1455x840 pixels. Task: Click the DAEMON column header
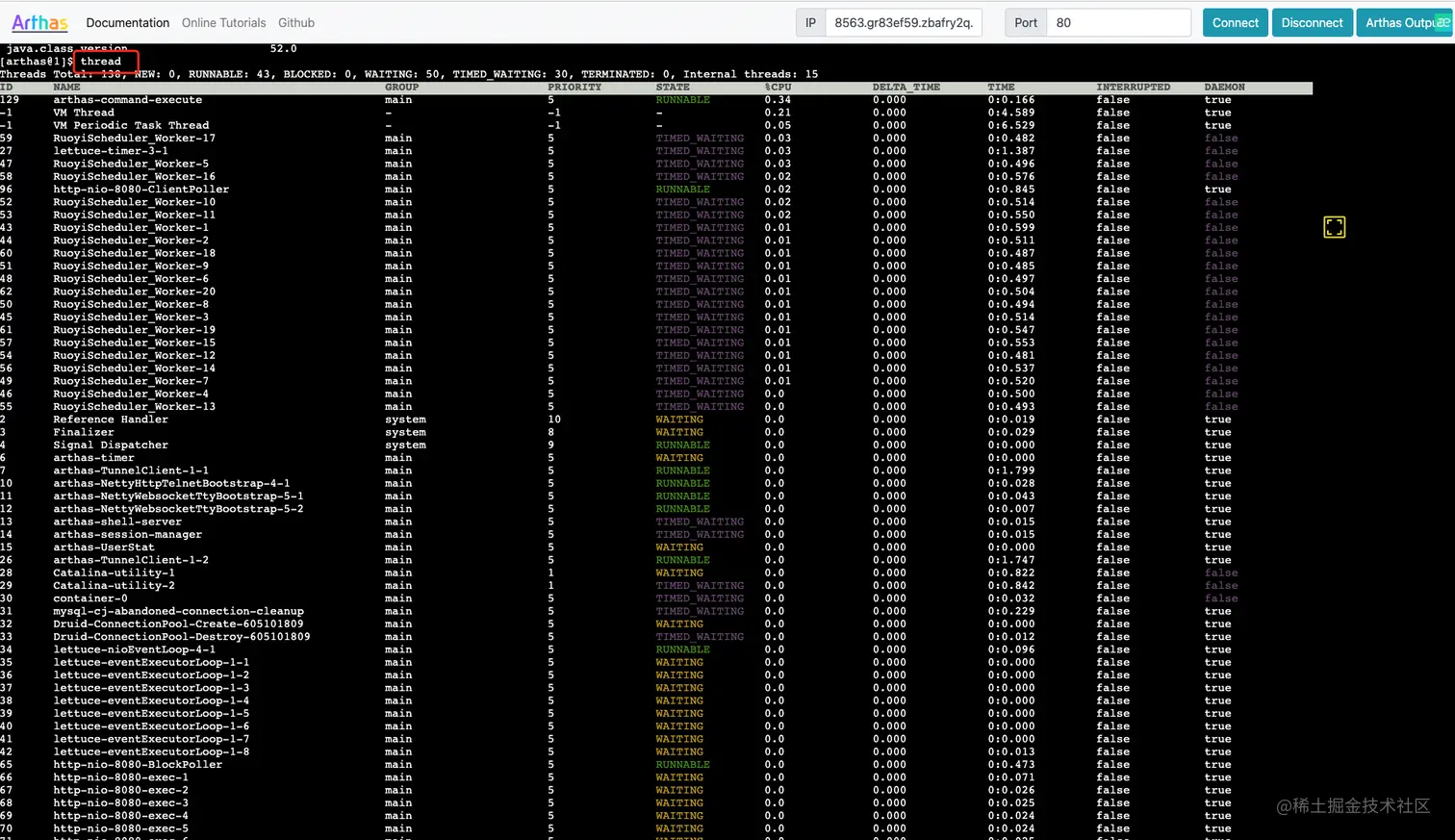click(1224, 88)
